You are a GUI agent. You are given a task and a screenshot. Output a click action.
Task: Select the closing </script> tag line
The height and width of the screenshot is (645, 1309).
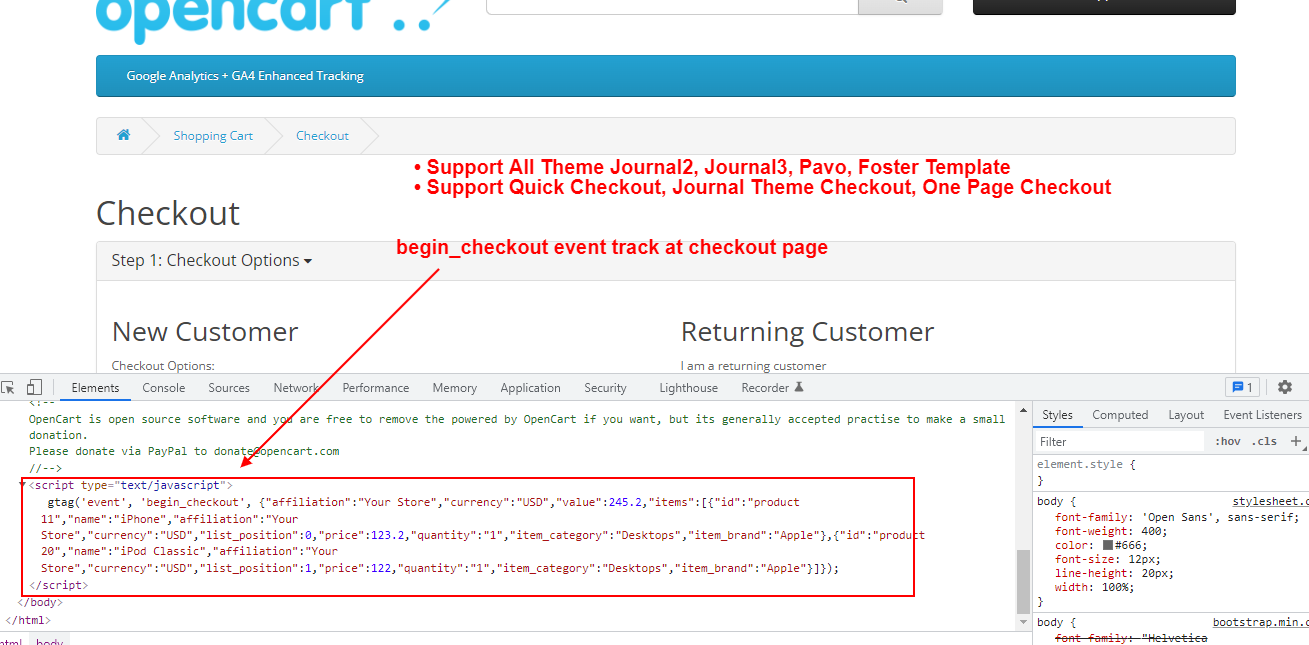[58, 585]
